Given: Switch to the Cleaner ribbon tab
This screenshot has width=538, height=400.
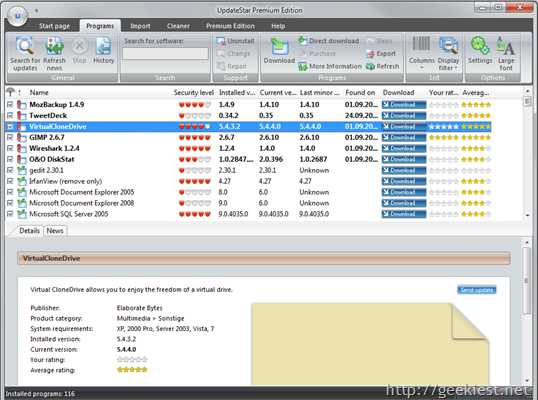Looking at the screenshot, I should pyautogui.click(x=178, y=26).
